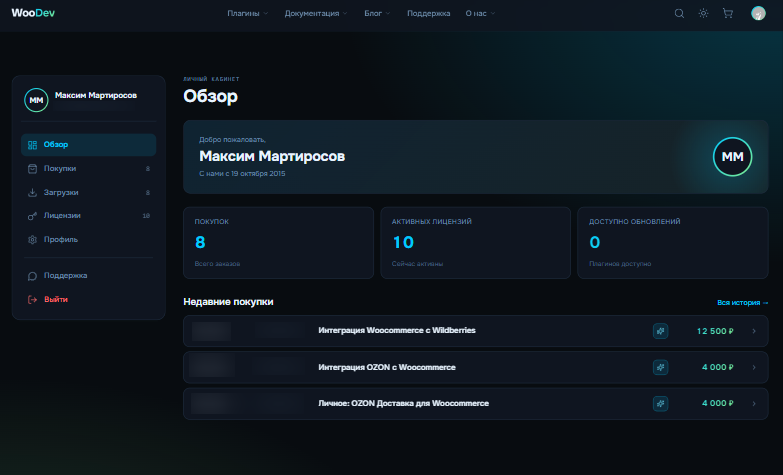Click the sidebar Поддержка chat icon

32,276
